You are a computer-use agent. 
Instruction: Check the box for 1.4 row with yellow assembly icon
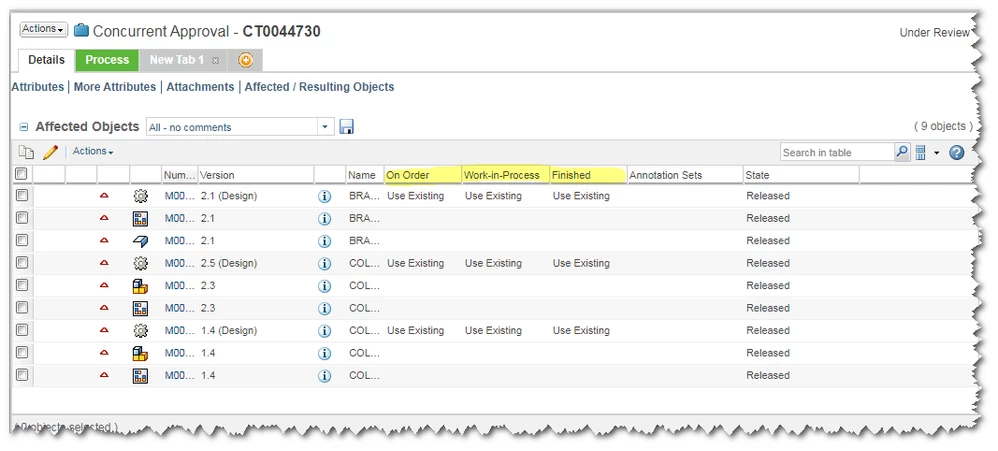22,352
